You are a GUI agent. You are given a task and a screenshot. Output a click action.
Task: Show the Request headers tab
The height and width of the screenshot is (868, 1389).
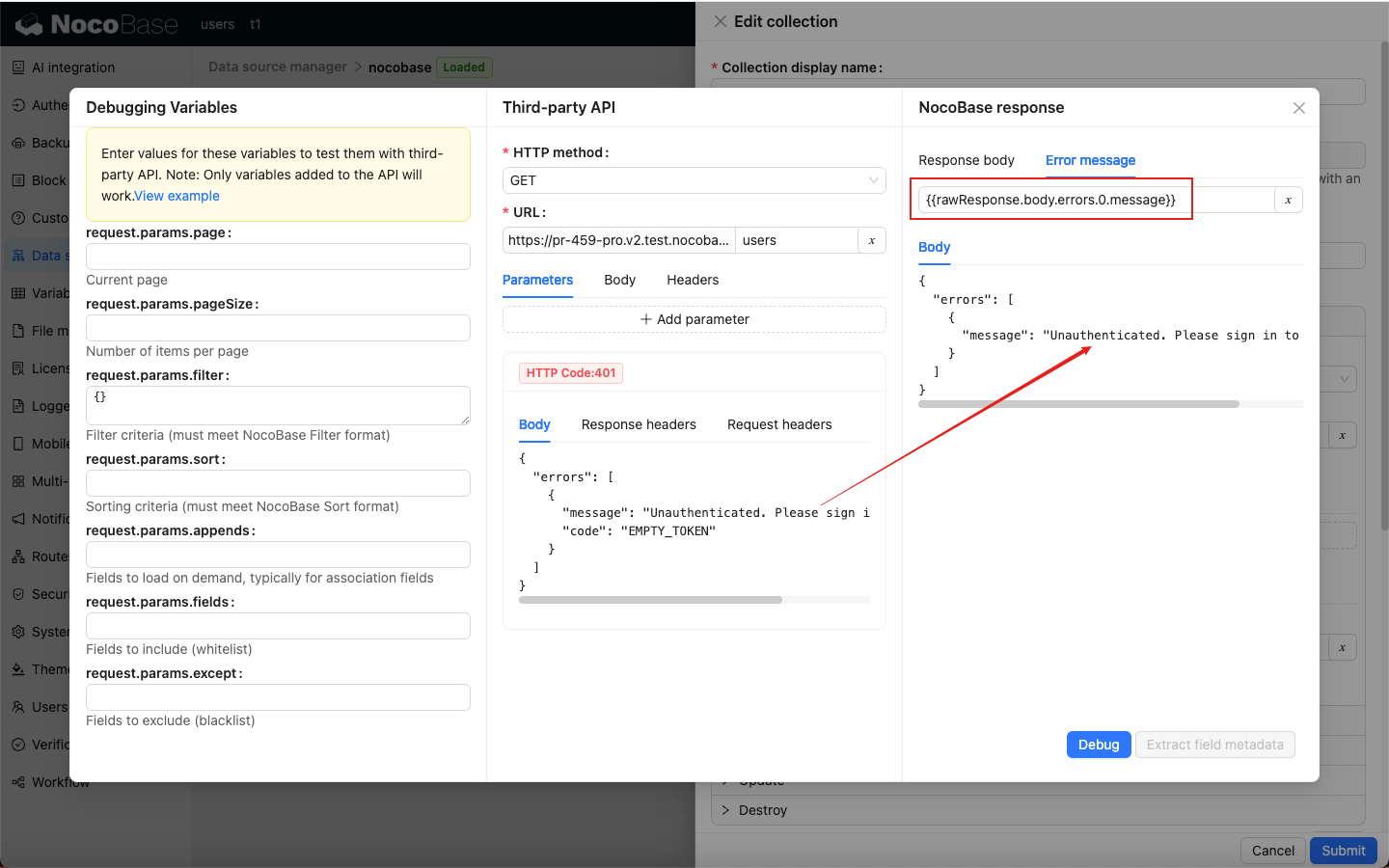(778, 424)
